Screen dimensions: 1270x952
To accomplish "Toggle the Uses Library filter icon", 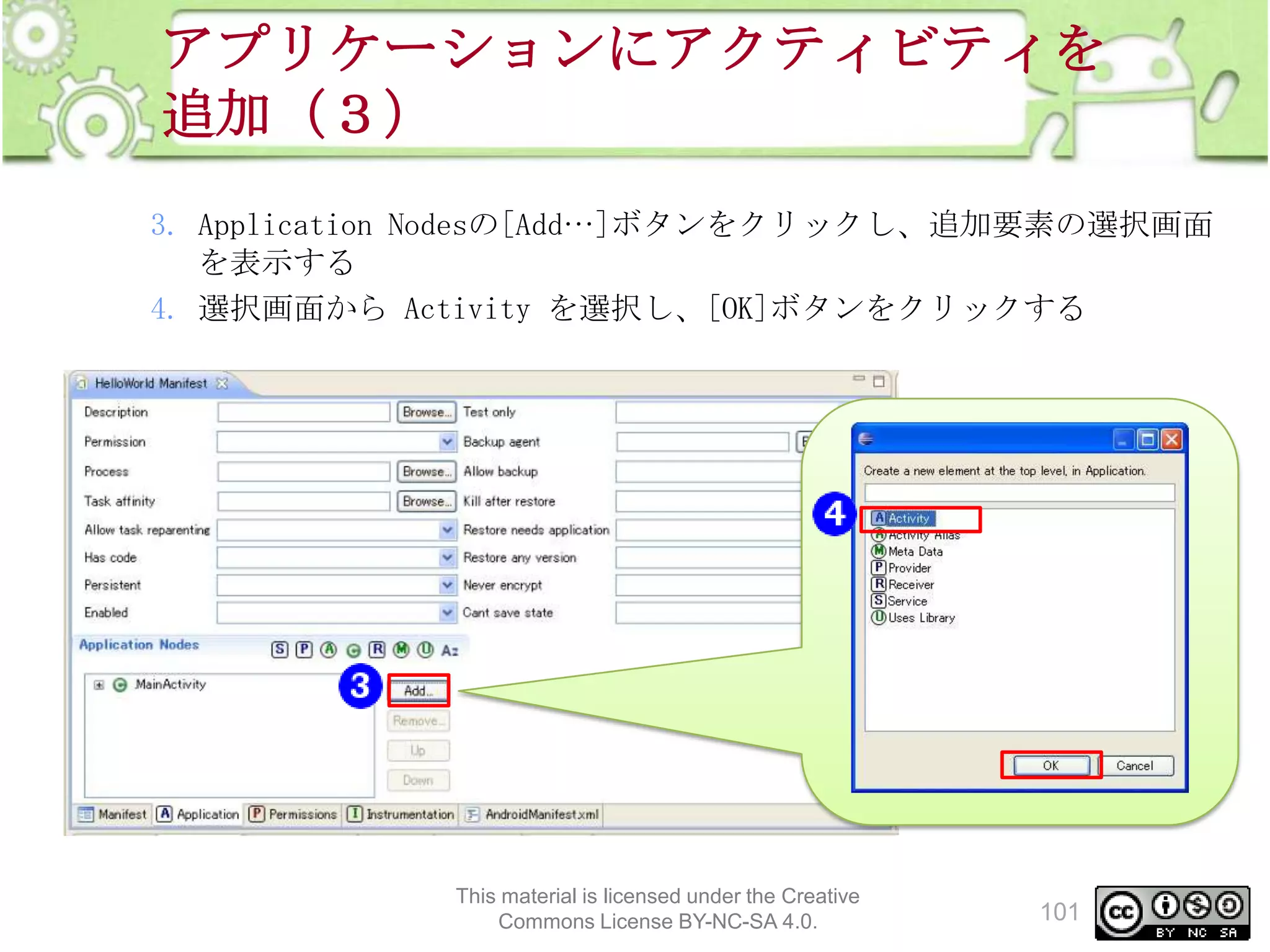I will point(425,649).
